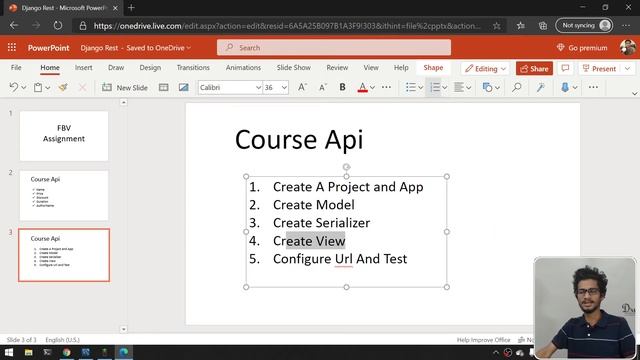Open Chrome from the taskbar
Screen dimensions: 640x360
click(x=67, y=352)
